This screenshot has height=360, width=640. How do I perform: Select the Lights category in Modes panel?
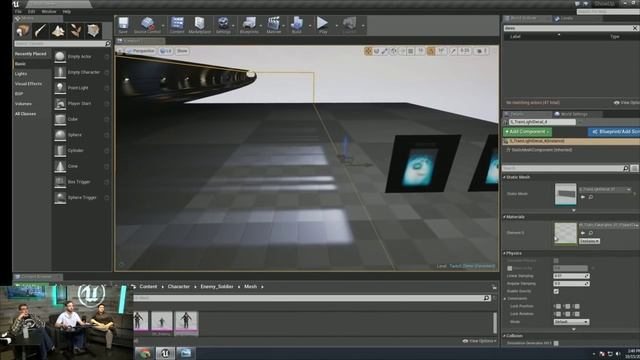tap(21, 74)
